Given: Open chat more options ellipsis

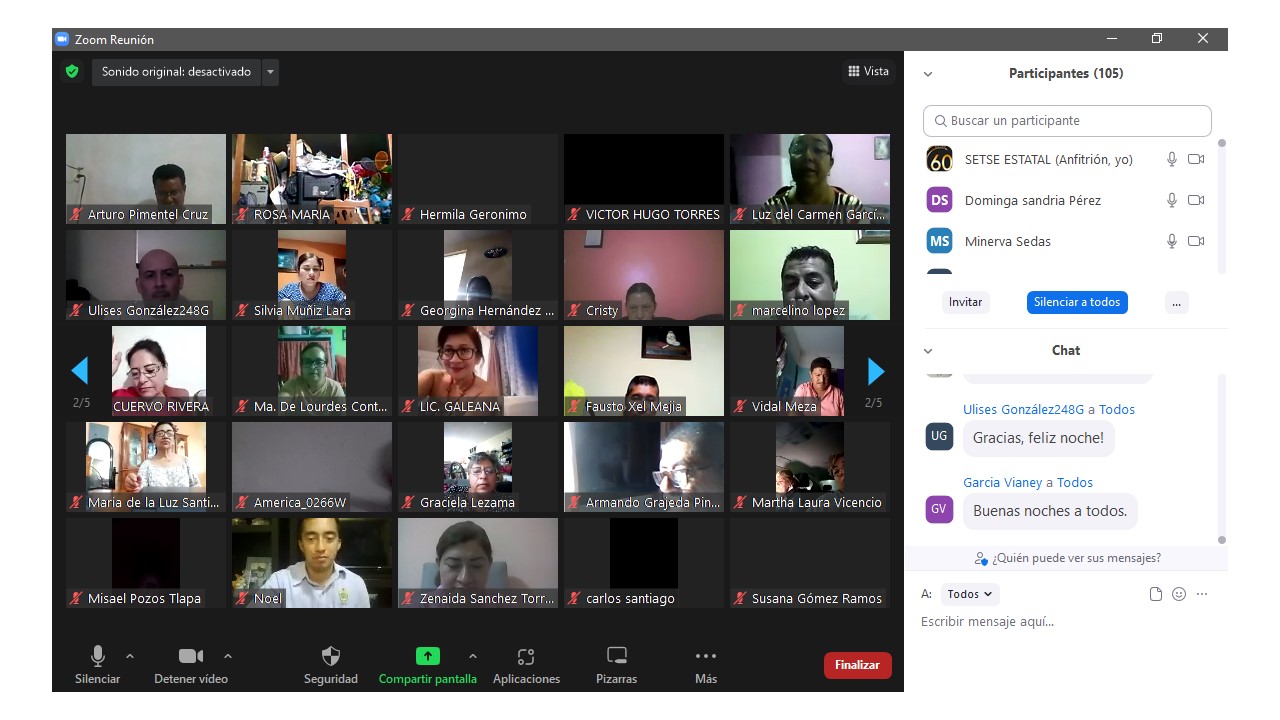Looking at the screenshot, I should click(x=1202, y=594).
